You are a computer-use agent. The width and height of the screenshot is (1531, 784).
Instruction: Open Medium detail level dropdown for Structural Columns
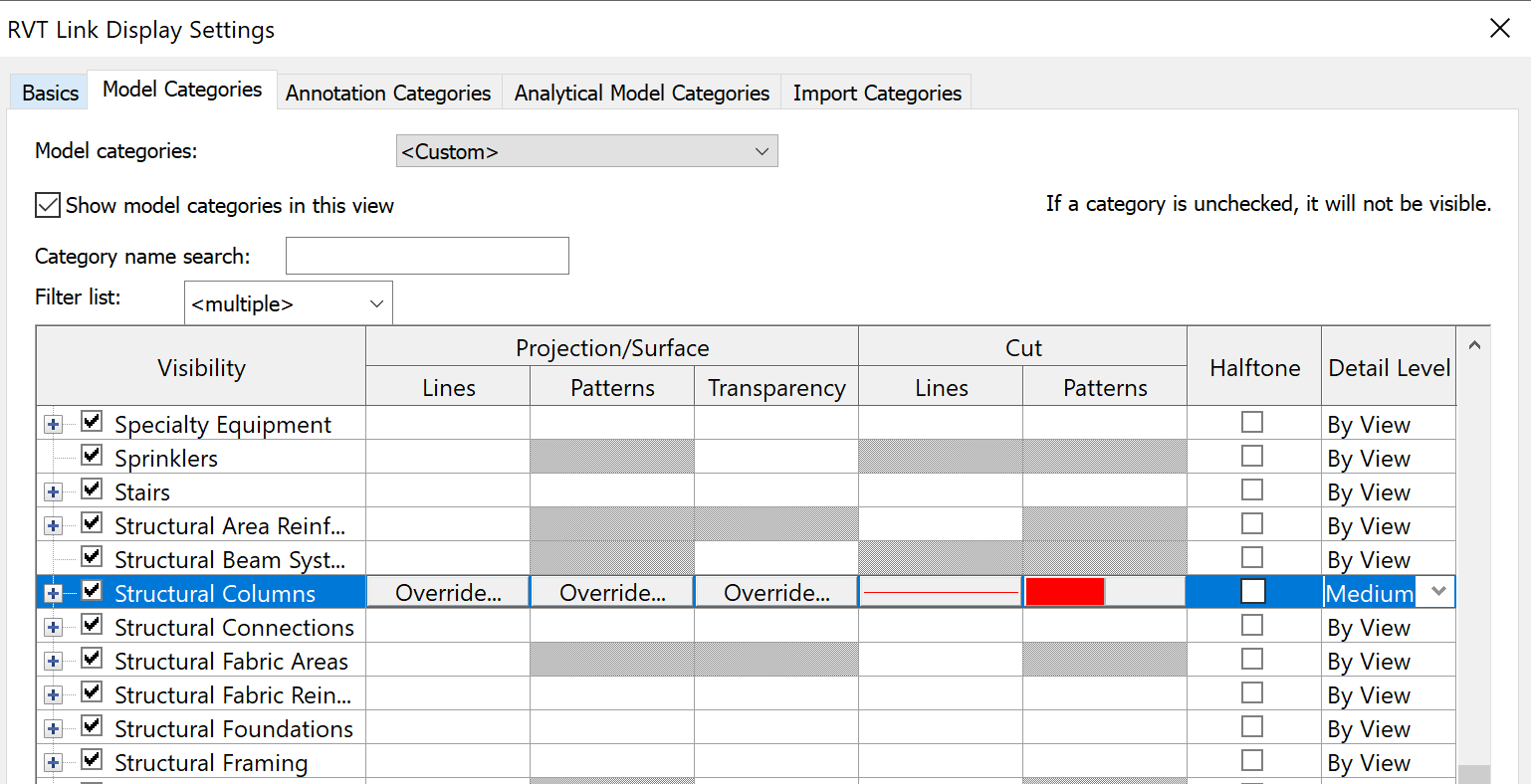point(1438,592)
